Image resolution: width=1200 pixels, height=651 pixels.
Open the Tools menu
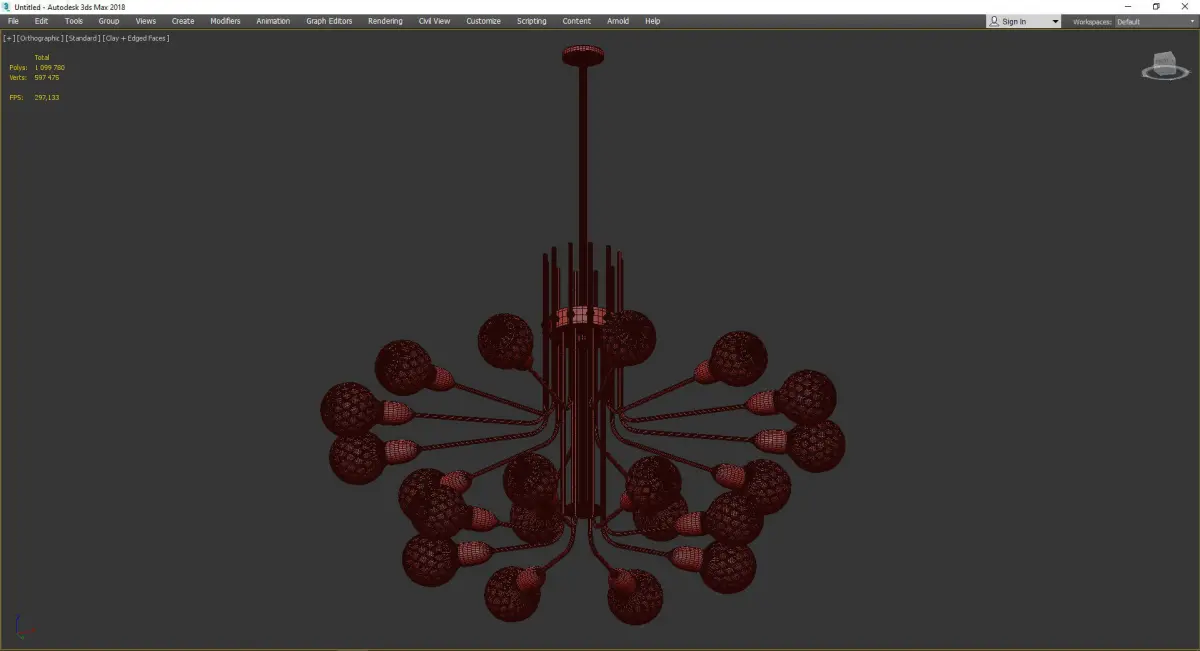point(74,21)
